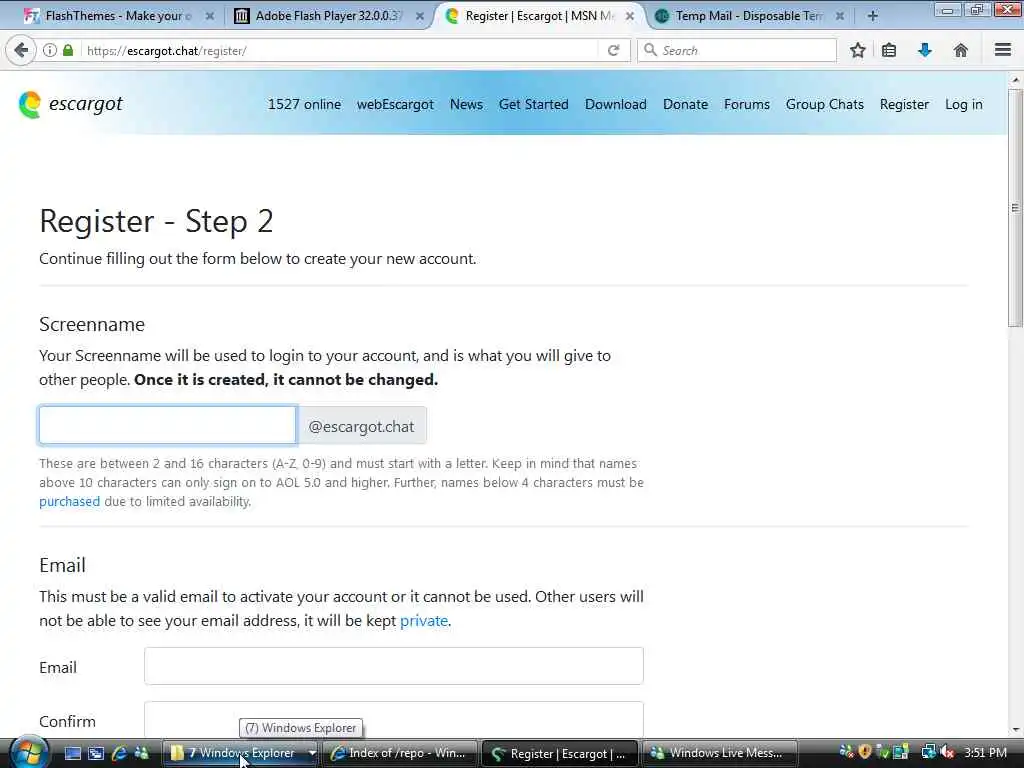Open the Forums nav item
1024x768 pixels.
tap(747, 104)
